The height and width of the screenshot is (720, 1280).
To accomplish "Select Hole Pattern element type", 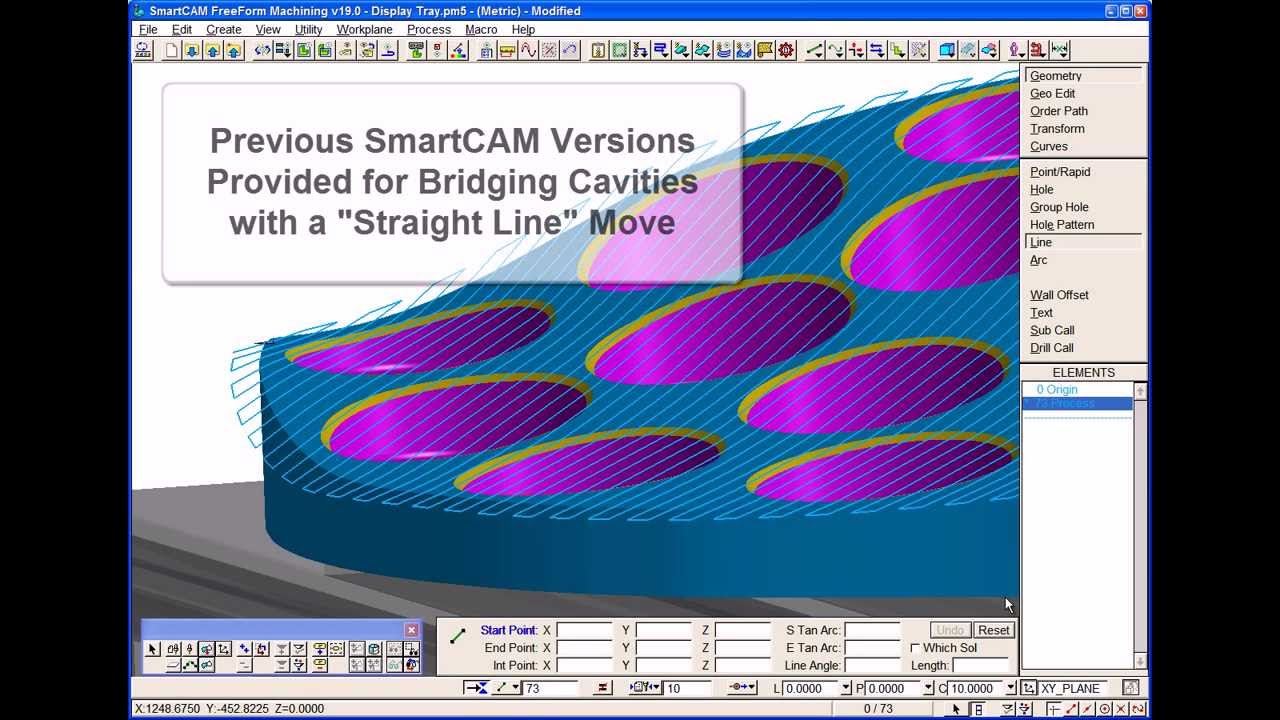I will tap(1062, 225).
